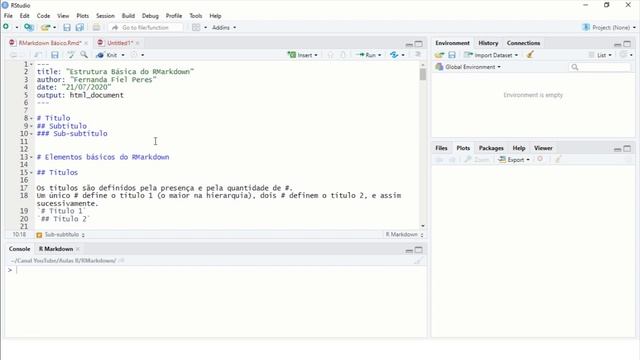This screenshot has height=360, width=640.
Task: Click the workspace panes grid icon
Action: [196, 27]
